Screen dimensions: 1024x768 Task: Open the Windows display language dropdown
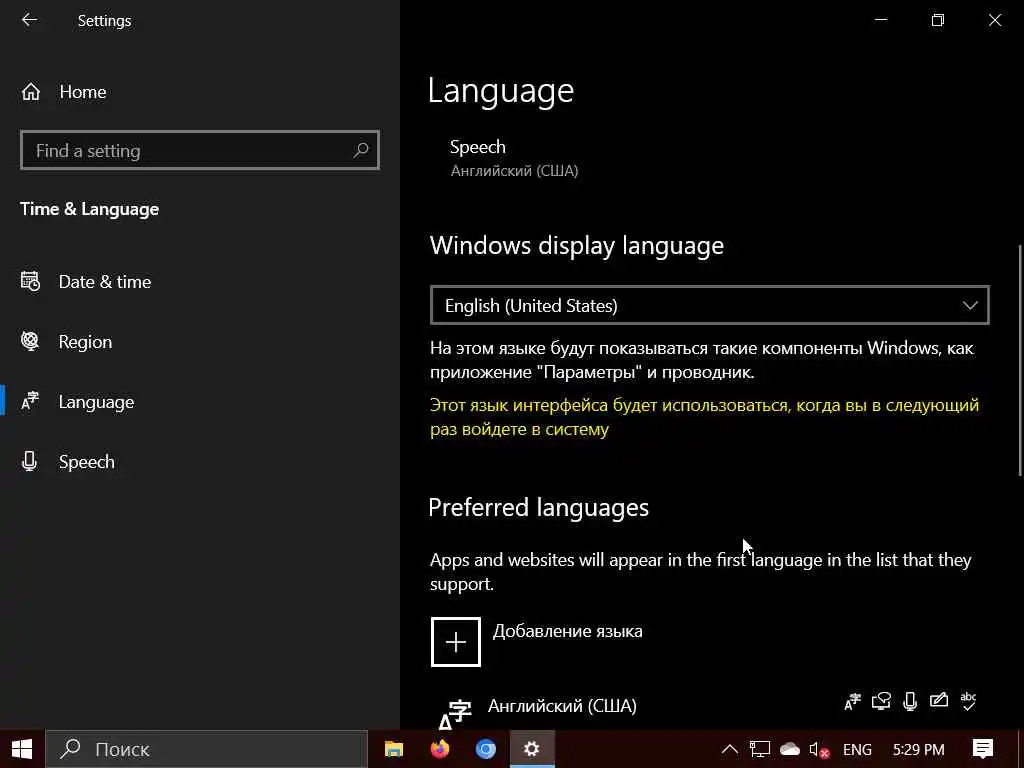pos(710,305)
